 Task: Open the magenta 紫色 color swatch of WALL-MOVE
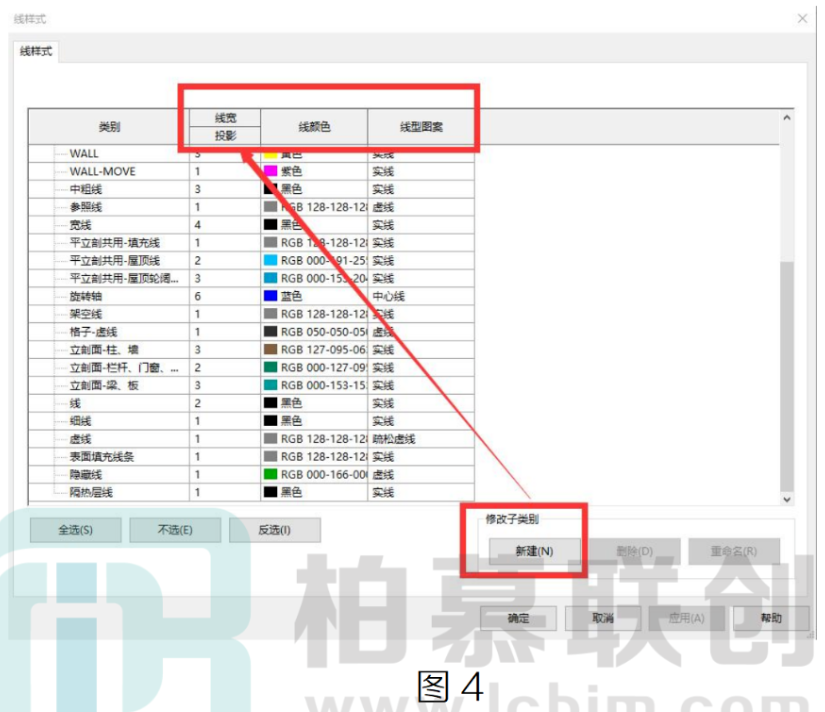click(x=270, y=171)
